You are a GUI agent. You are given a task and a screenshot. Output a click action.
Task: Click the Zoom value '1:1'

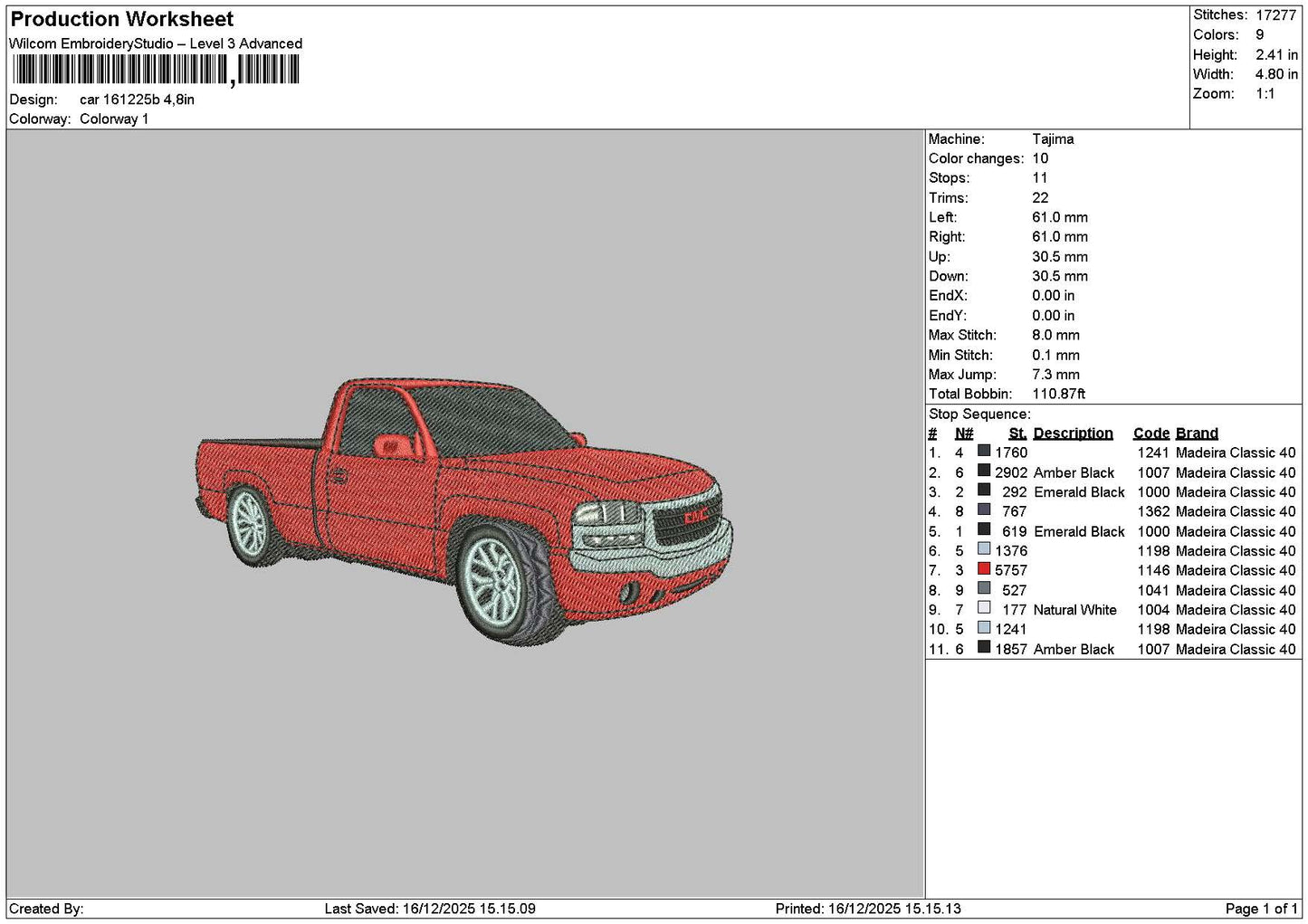tap(1265, 94)
